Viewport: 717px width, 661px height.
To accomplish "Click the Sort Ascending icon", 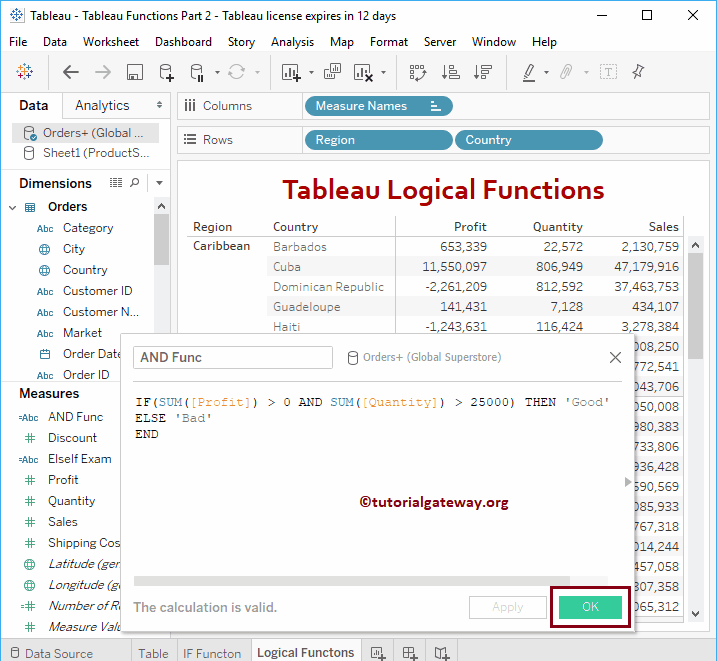I will tap(450, 72).
